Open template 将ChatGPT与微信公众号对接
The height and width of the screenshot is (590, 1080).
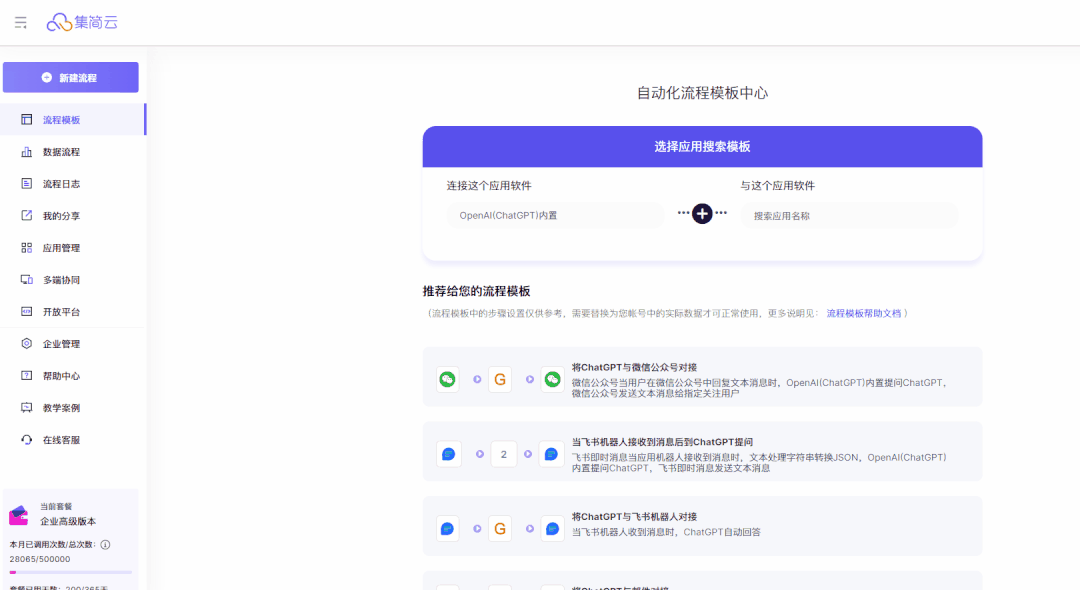(x=703, y=377)
